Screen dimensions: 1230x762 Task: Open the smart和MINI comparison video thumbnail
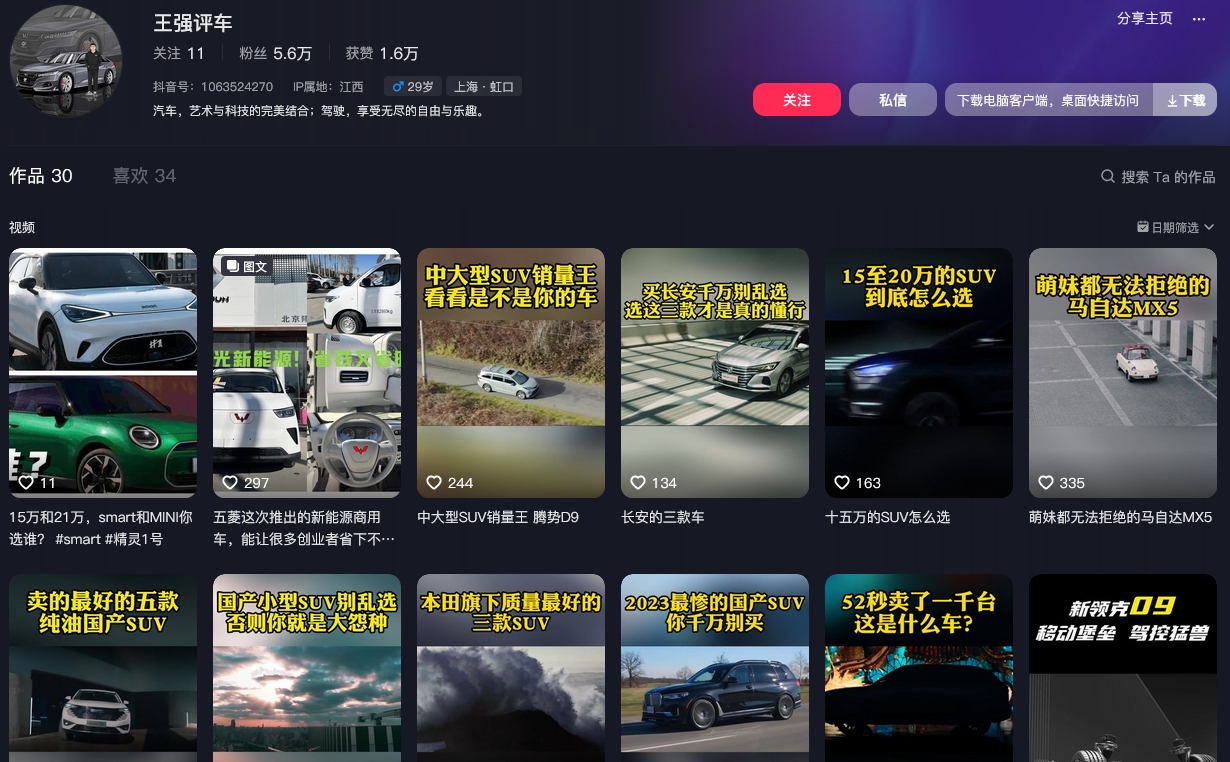click(x=103, y=373)
